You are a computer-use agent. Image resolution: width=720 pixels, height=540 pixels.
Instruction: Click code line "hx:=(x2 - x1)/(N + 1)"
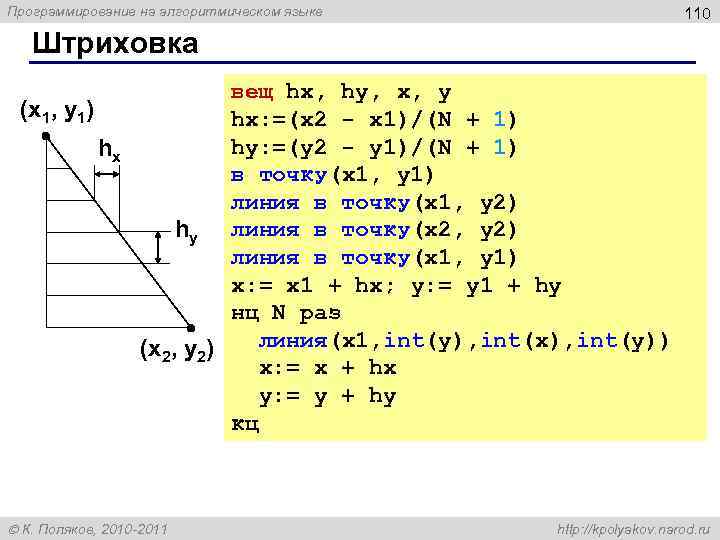tap(374, 120)
